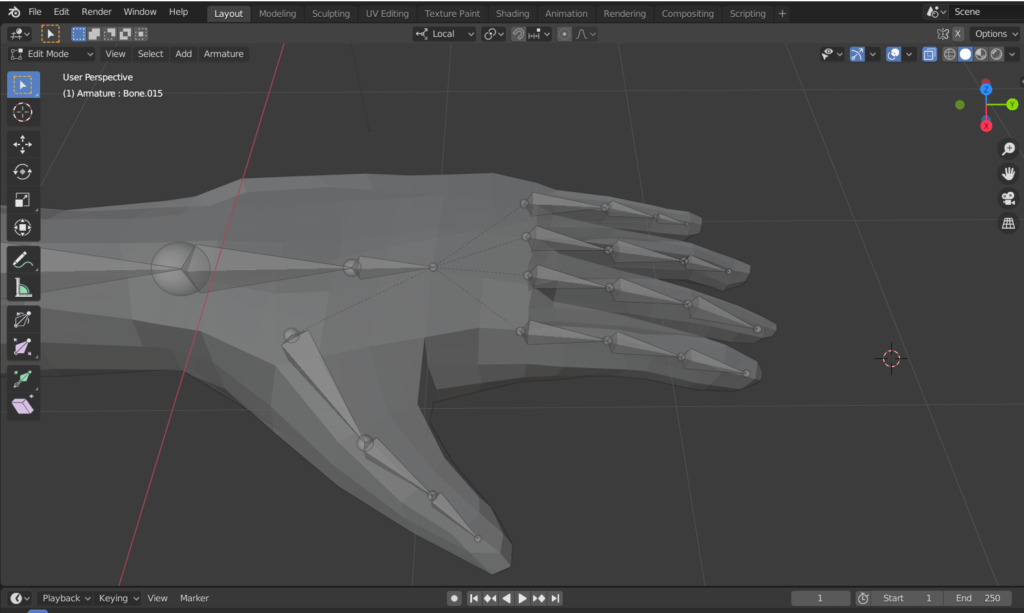Switch to the Sculpting workspace tab

point(330,14)
